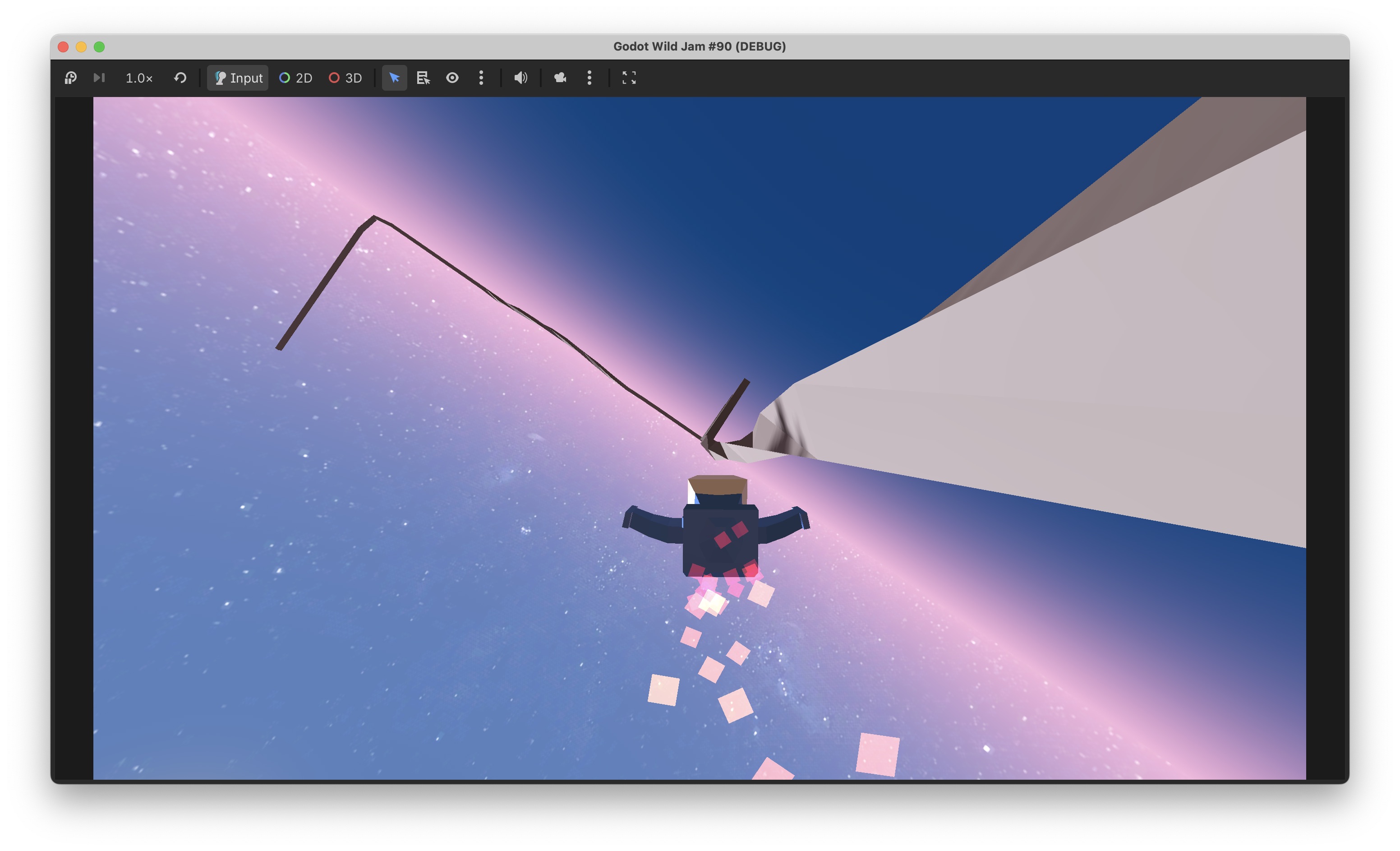Toggle fullscreen for the game view
1400x851 pixels.
point(629,78)
